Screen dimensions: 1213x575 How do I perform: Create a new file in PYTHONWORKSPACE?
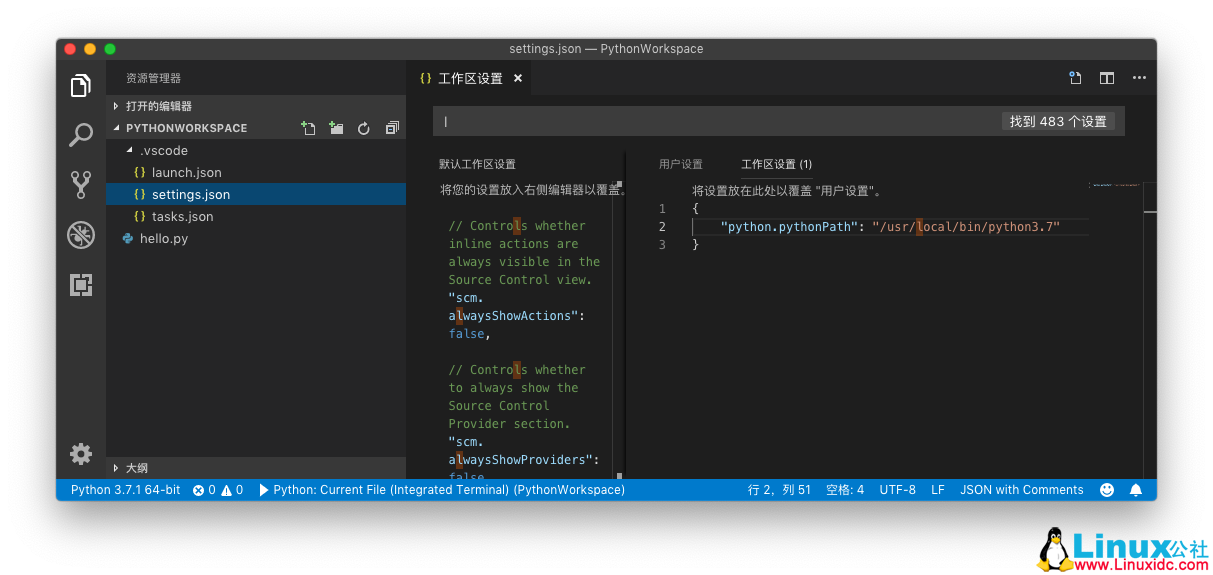click(309, 128)
